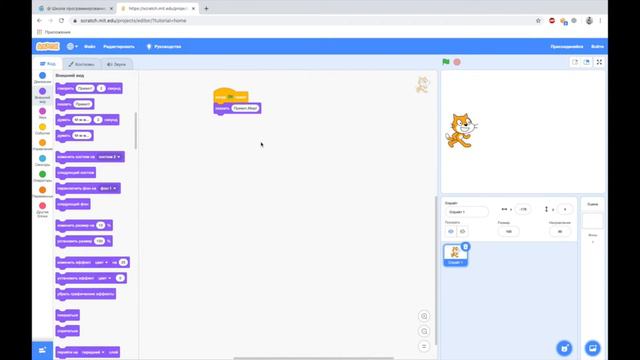The image size is (640, 360).
Task: Select the Sprite1 thumbnail in sprite list
Action: click(456, 255)
